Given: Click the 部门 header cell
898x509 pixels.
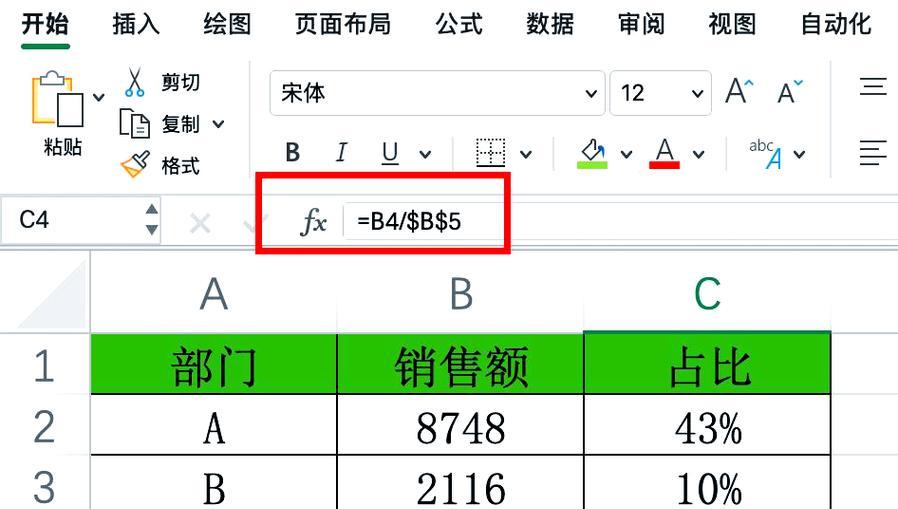Looking at the screenshot, I should point(214,365).
